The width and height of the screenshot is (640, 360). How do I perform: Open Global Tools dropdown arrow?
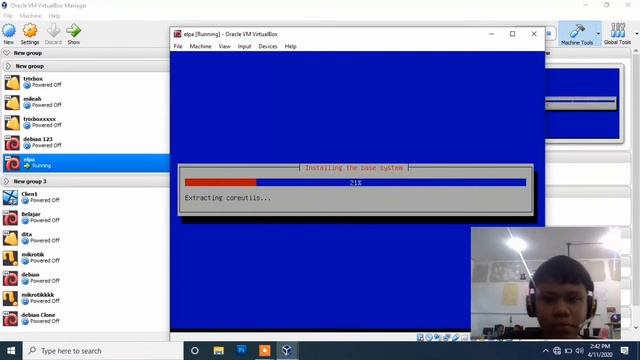tap(636, 33)
